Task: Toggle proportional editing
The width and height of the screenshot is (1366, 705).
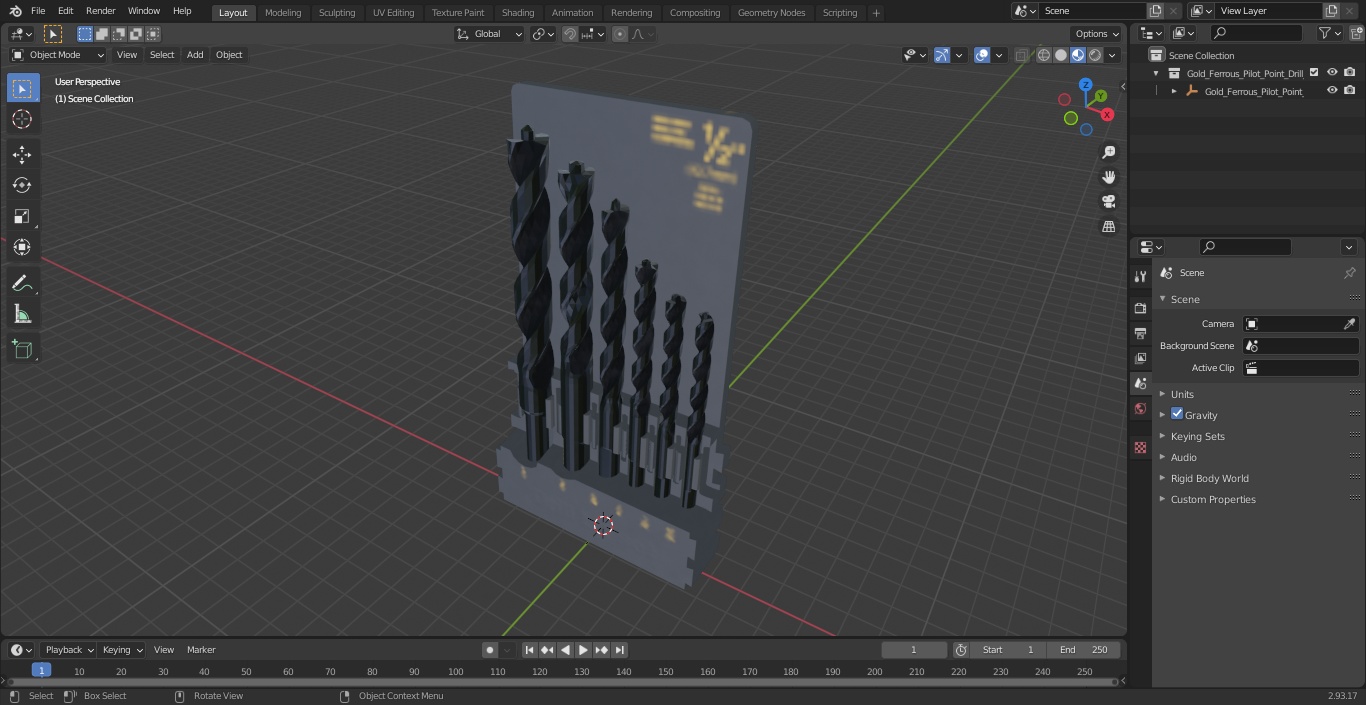Action: [x=620, y=34]
